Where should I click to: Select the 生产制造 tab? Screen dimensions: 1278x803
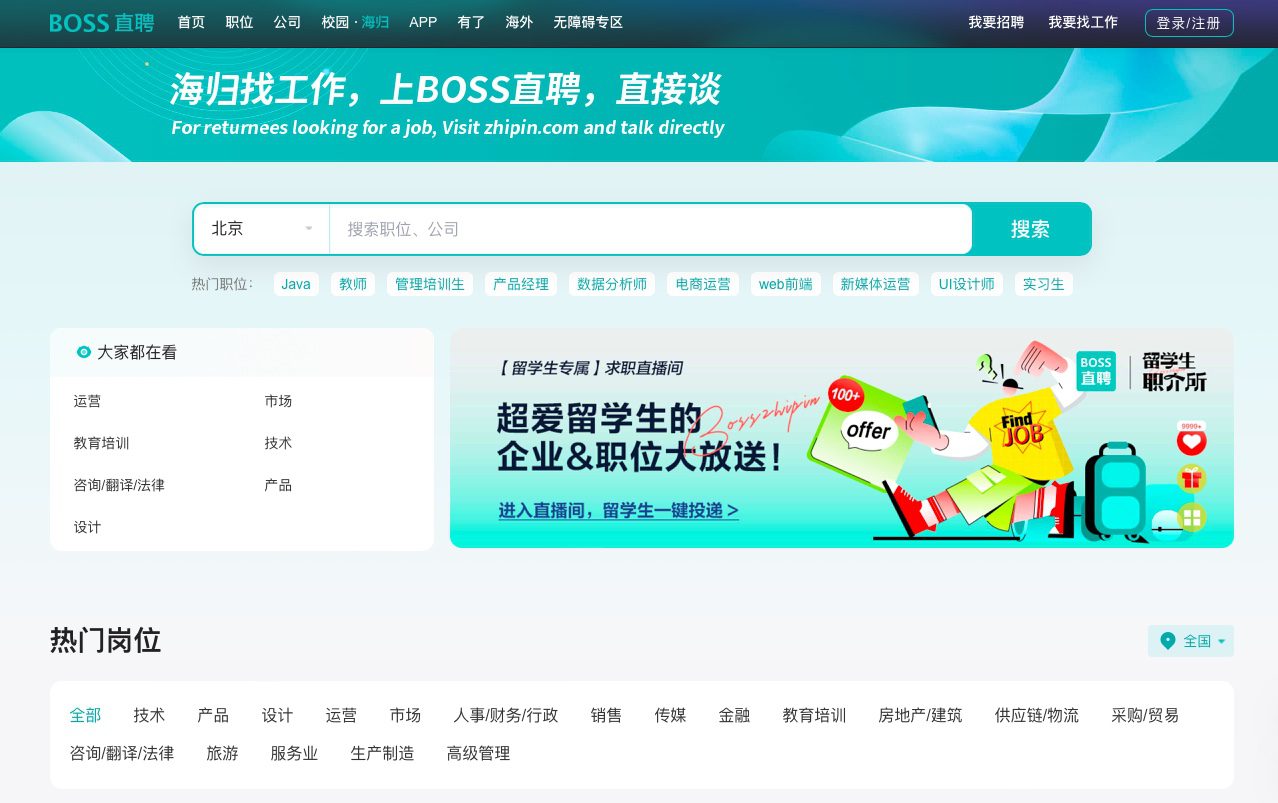382,753
